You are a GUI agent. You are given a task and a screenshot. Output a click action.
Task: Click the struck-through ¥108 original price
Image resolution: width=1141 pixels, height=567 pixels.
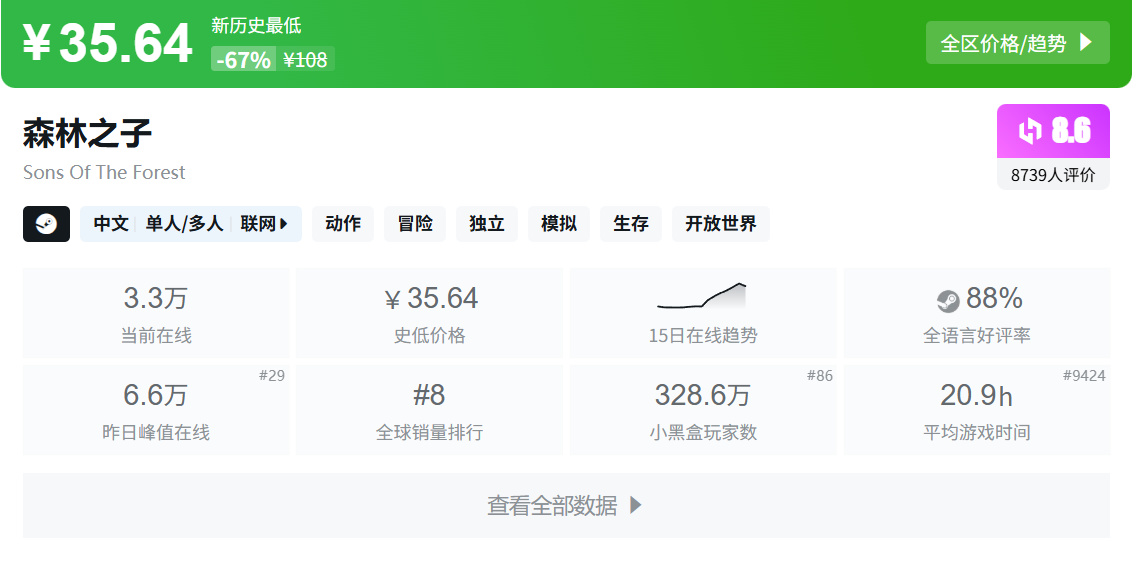tap(305, 60)
